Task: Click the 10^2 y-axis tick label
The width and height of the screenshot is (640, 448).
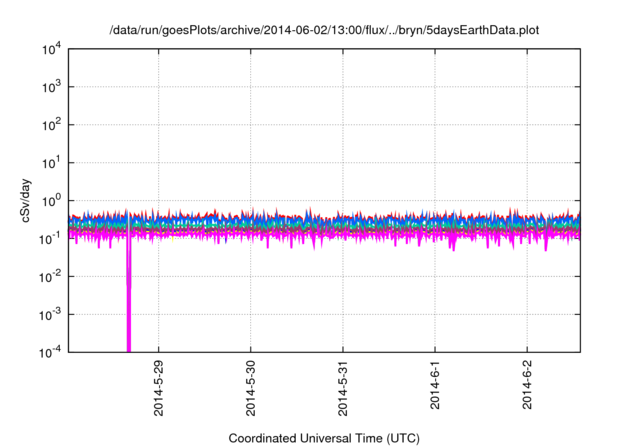Action: tap(51, 125)
